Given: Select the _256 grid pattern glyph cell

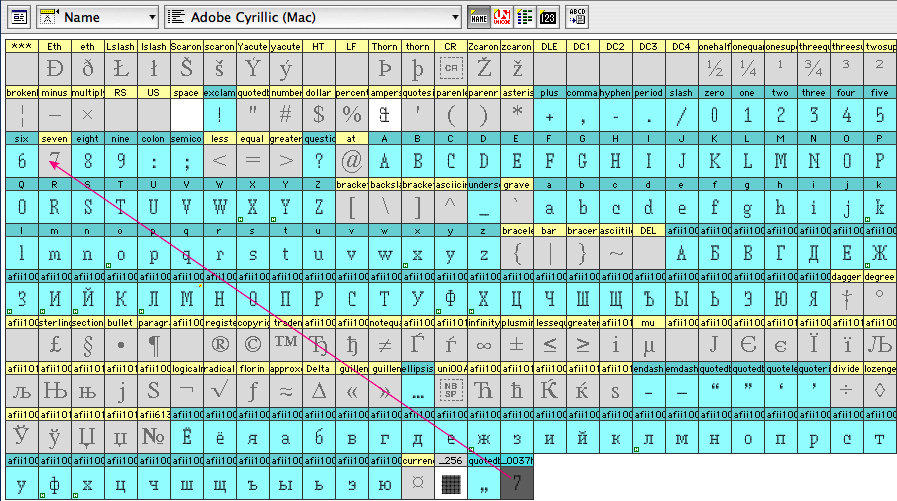Looking at the screenshot, I should point(450,483).
